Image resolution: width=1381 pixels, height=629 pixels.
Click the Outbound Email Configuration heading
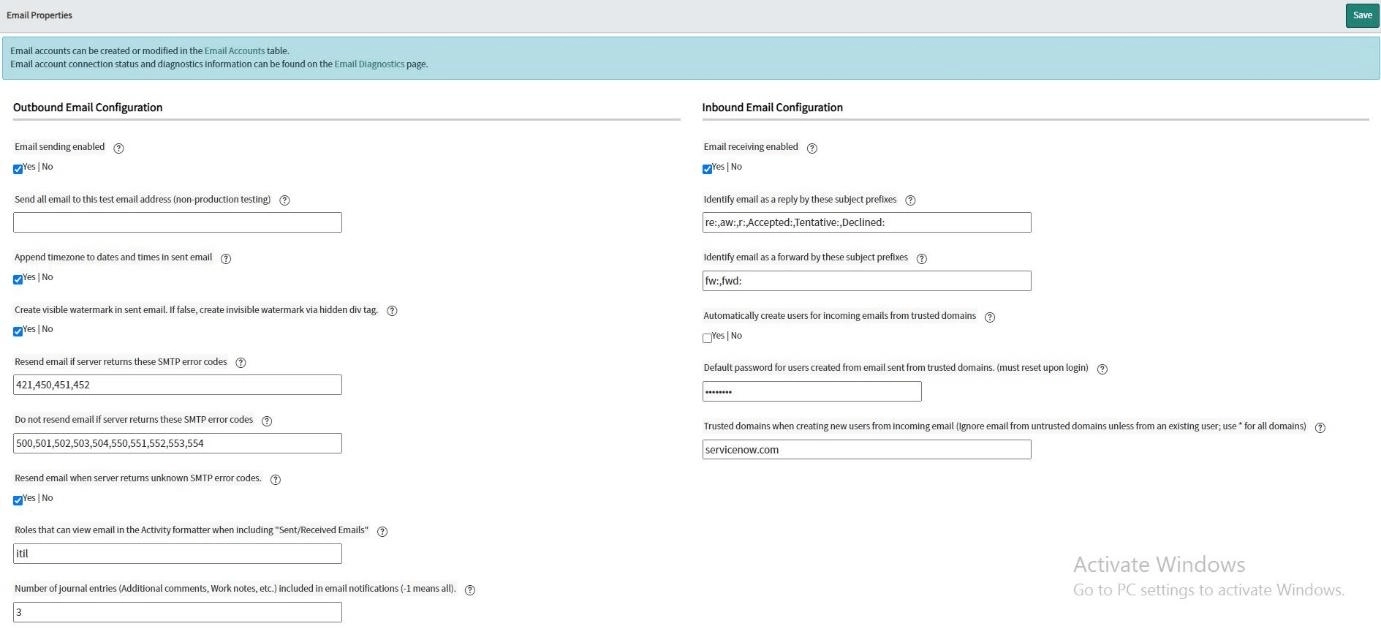click(x=88, y=107)
